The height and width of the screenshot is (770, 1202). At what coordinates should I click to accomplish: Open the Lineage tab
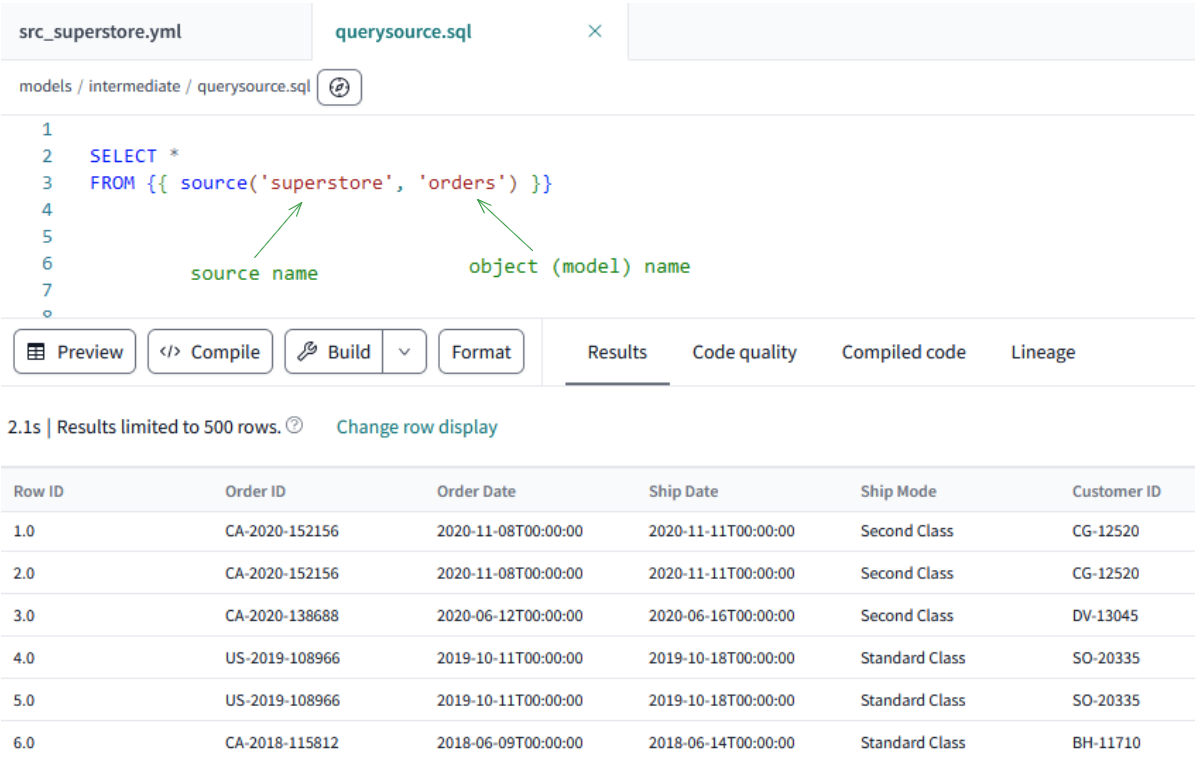[1043, 352]
